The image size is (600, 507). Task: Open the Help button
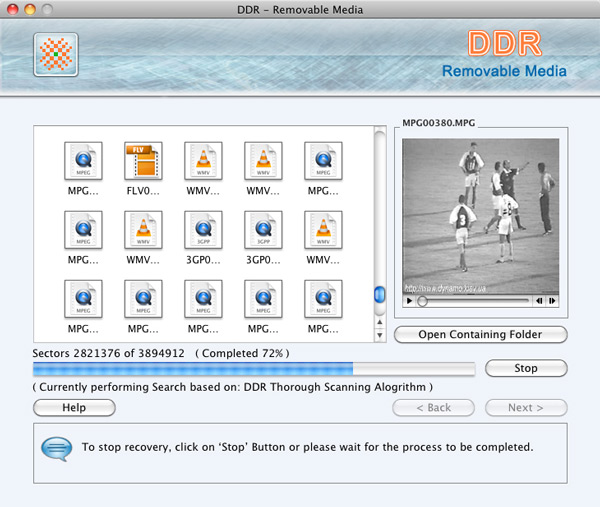pyautogui.click(x=74, y=408)
